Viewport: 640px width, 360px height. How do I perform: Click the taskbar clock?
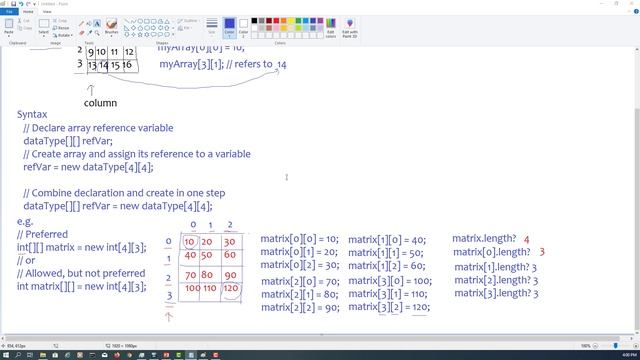[629, 355]
